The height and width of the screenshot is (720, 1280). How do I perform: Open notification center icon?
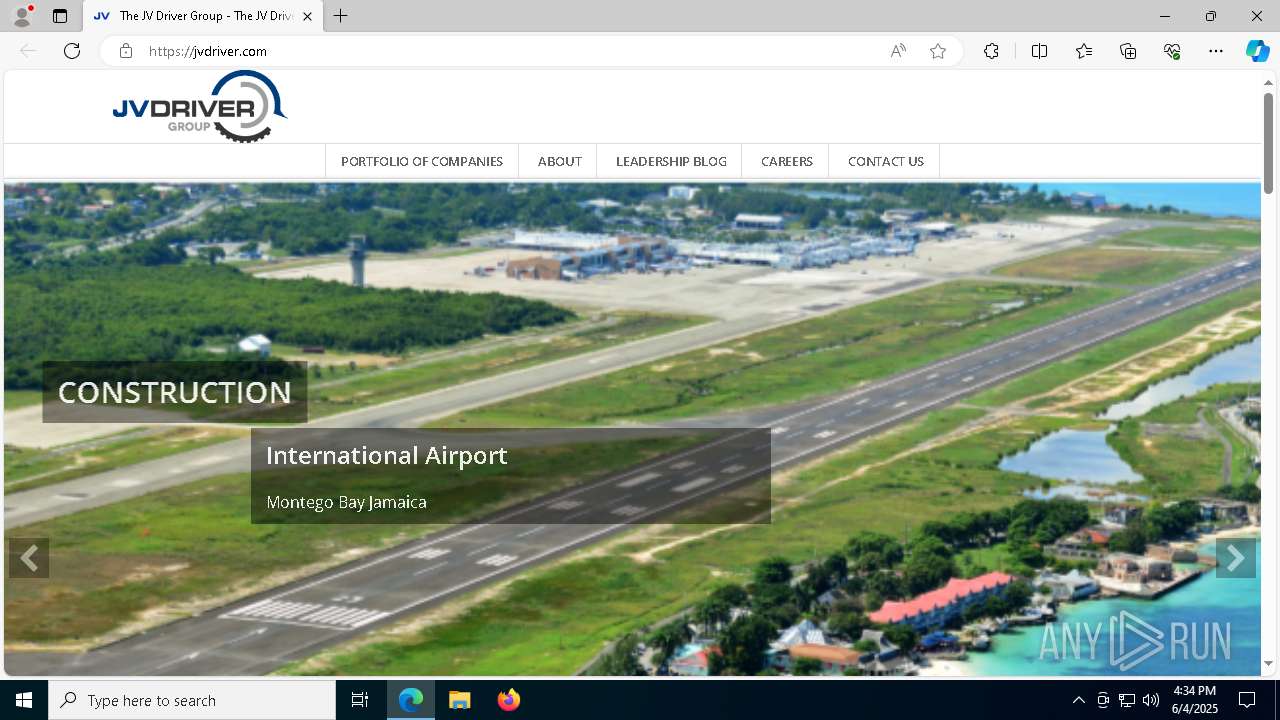pos(1247,700)
